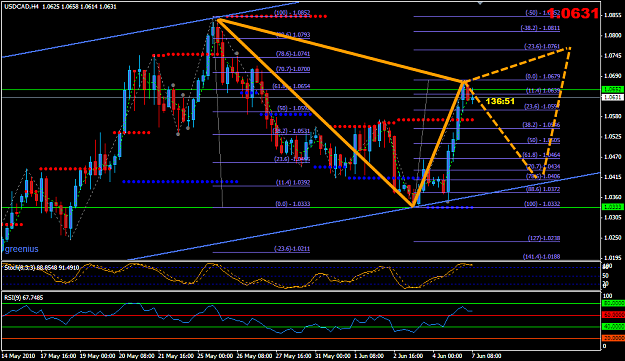Click the red 60.0000 RSI level tag
This screenshot has width=625, height=361.
[x=613, y=315]
